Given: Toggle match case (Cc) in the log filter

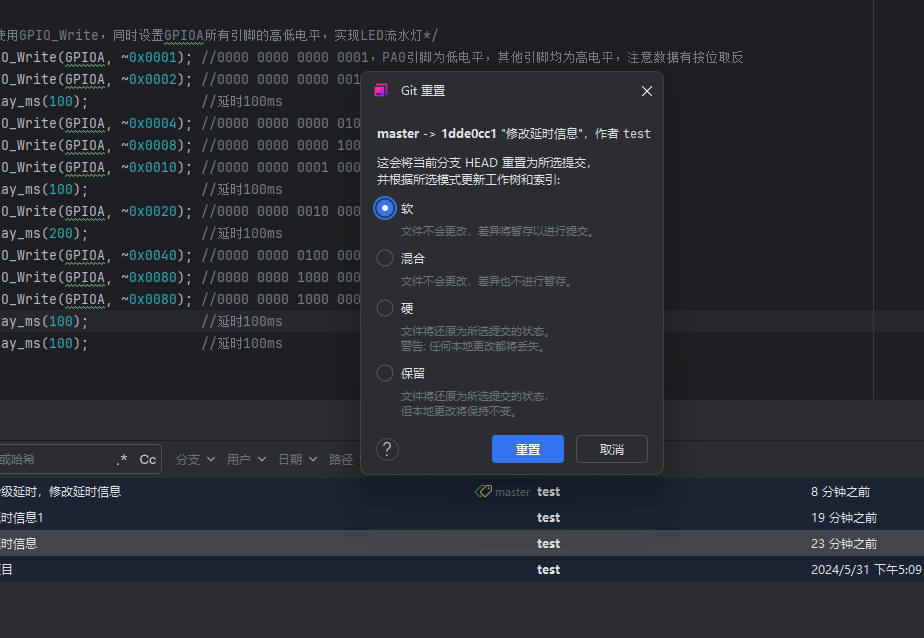Looking at the screenshot, I should pos(147,459).
